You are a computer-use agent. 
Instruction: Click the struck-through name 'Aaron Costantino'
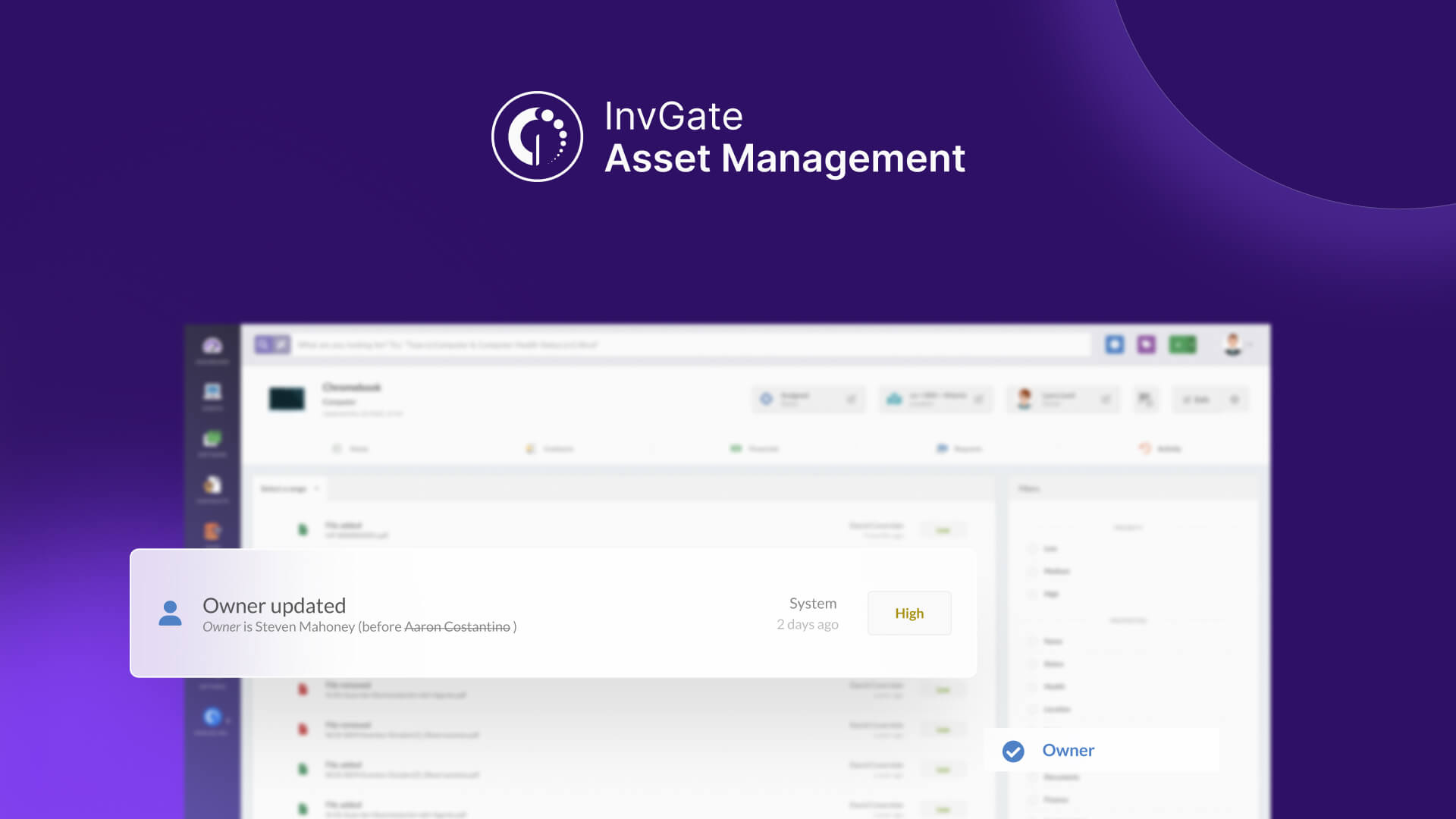coord(457,626)
